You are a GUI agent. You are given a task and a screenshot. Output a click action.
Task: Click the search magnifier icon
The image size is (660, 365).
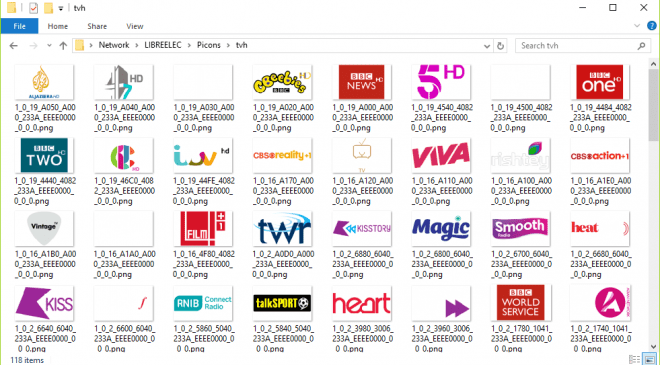click(x=641, y=46)
